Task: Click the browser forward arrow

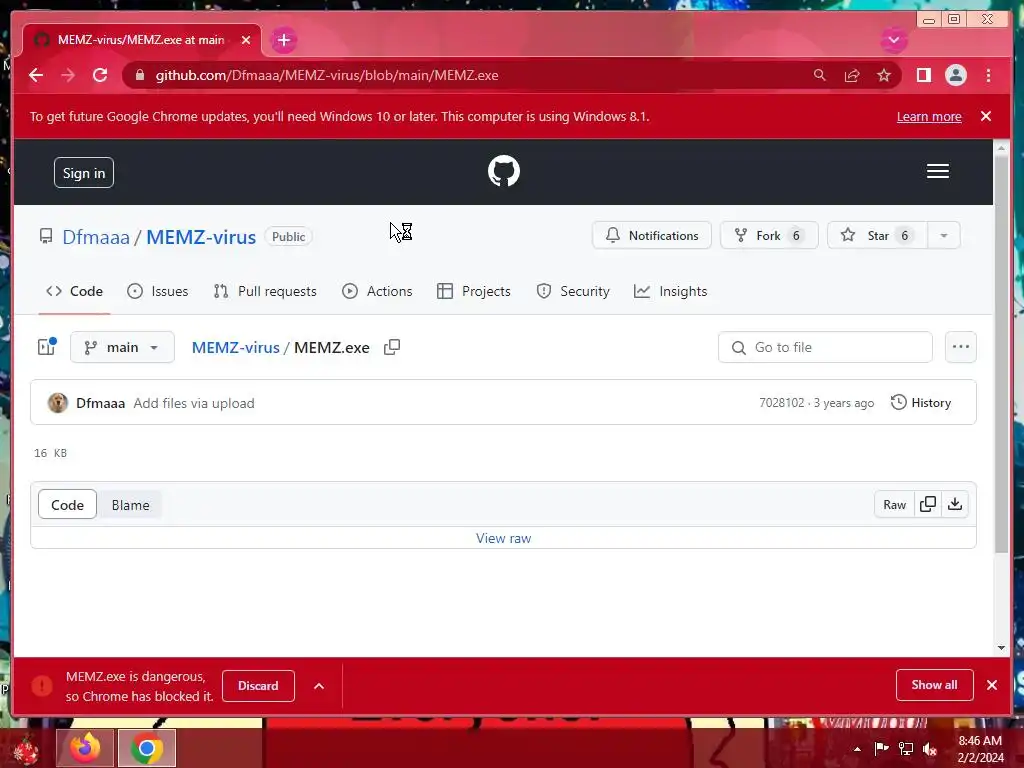Action: [68, 76]
